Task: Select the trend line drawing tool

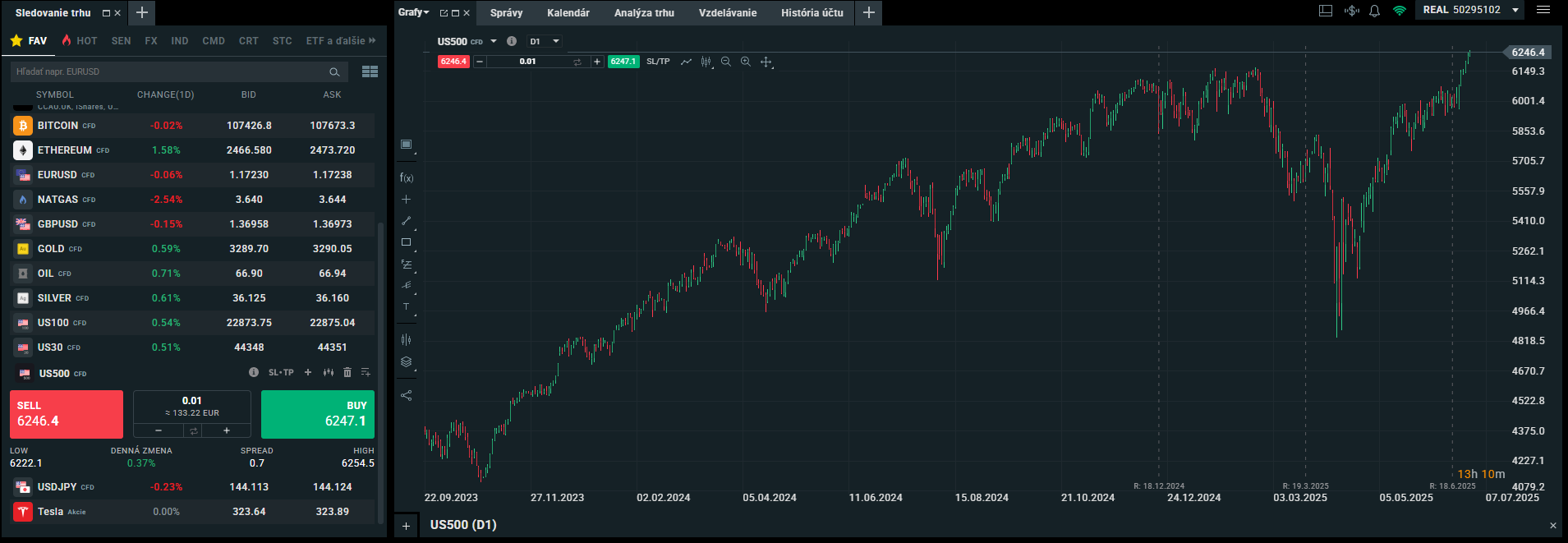Action: 406,221
